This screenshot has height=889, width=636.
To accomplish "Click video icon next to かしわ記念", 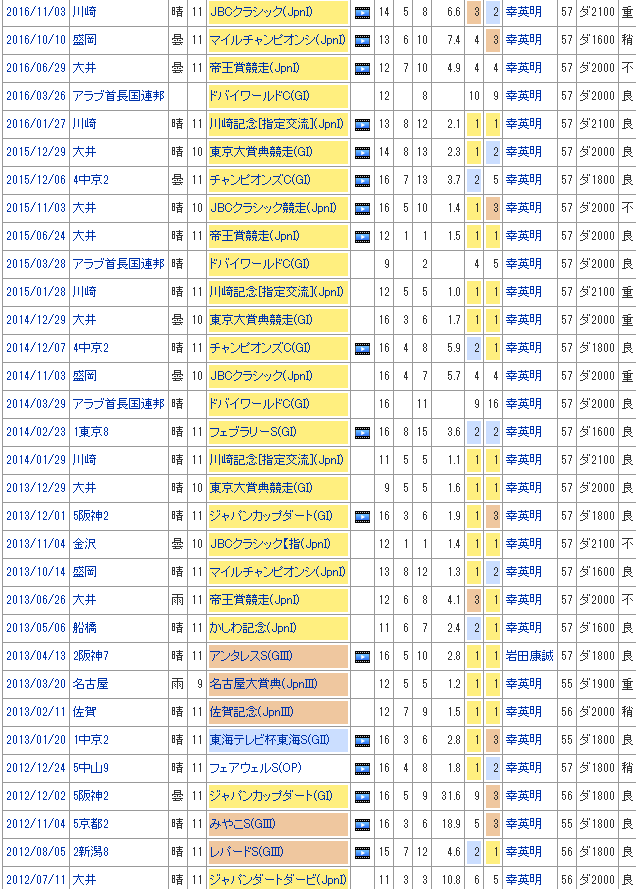I will coord(362,628).
